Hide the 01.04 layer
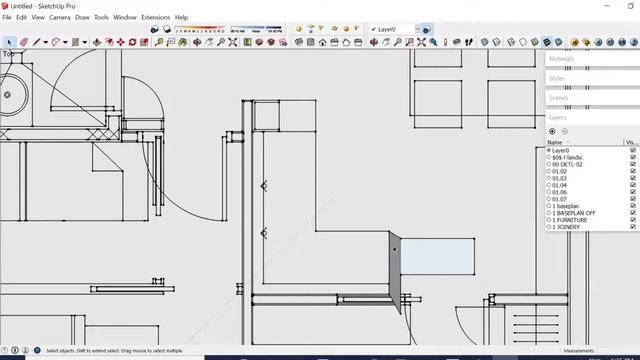640x360 pixels. coord(633,185)
